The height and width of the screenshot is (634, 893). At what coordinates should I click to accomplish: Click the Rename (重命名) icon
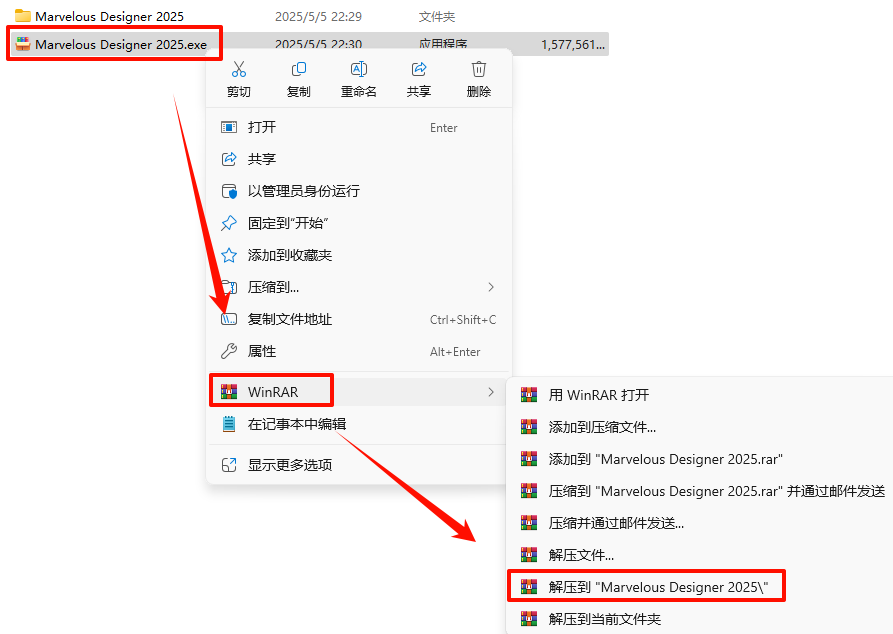click(358, 69)
